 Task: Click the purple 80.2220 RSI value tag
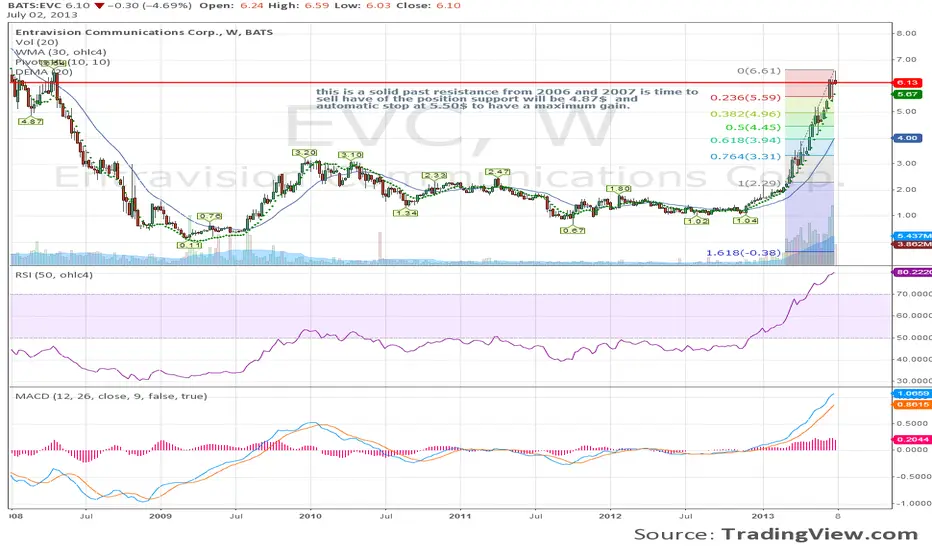912,272
